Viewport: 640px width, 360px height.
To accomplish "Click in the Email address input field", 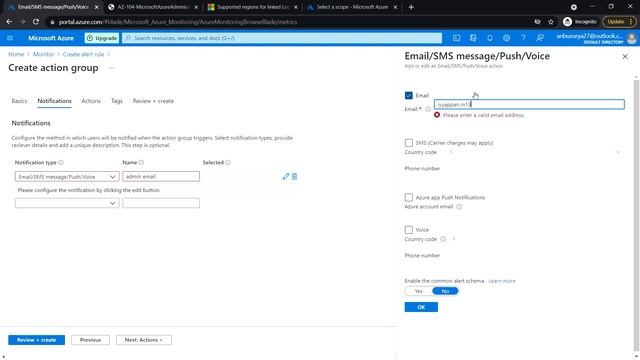I will [529, 104].
